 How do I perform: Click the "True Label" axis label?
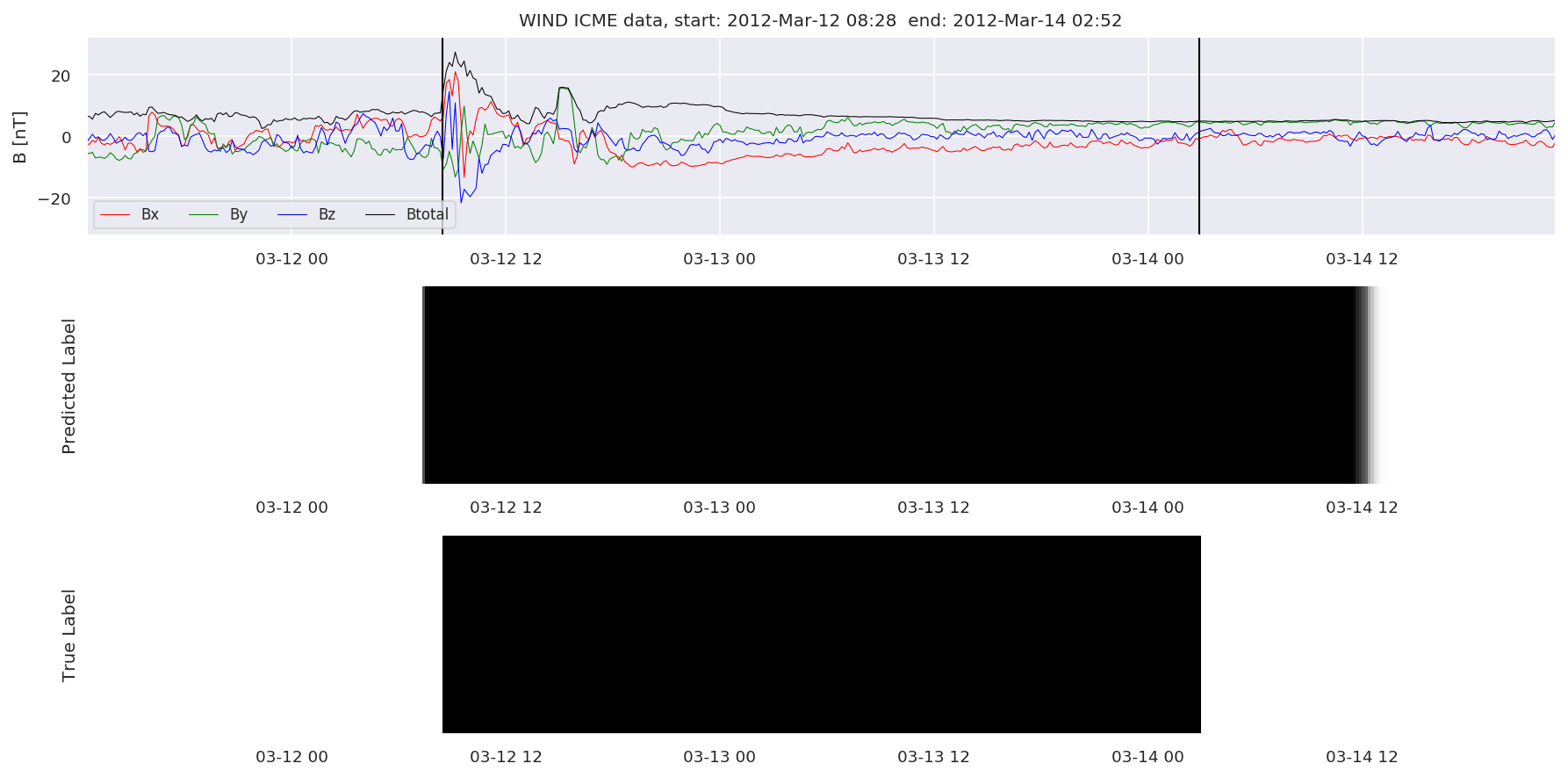[69, 636]
